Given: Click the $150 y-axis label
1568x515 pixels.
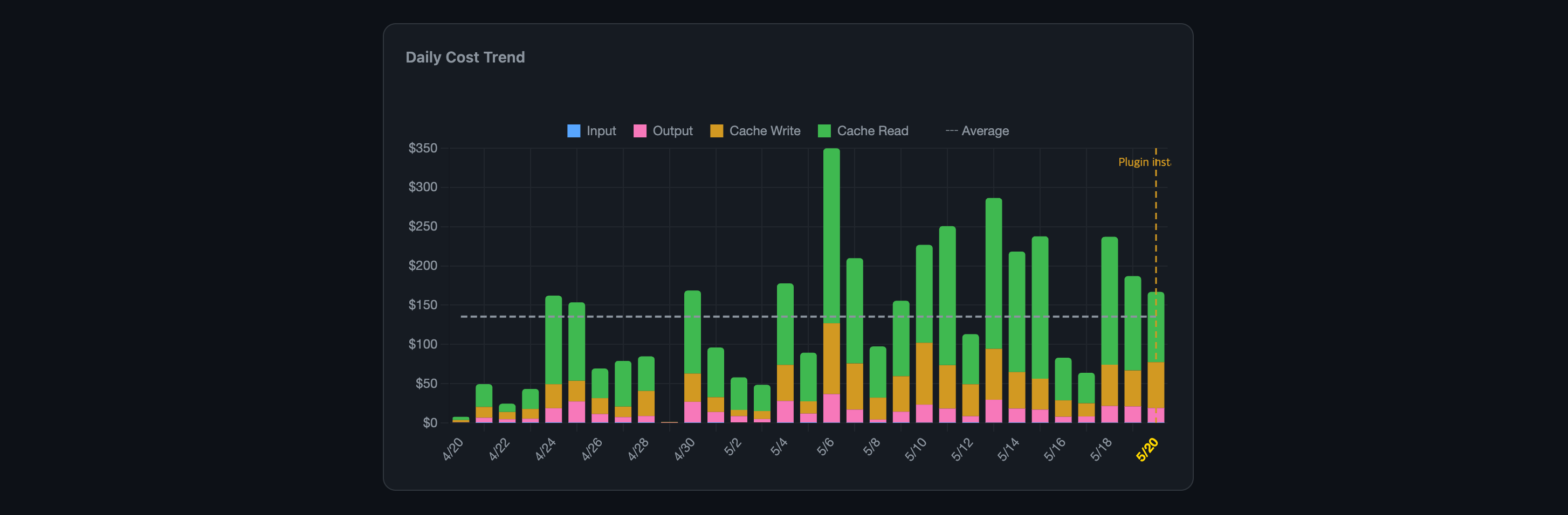Looking at the screenshot, I should click(x=423, y=305).
